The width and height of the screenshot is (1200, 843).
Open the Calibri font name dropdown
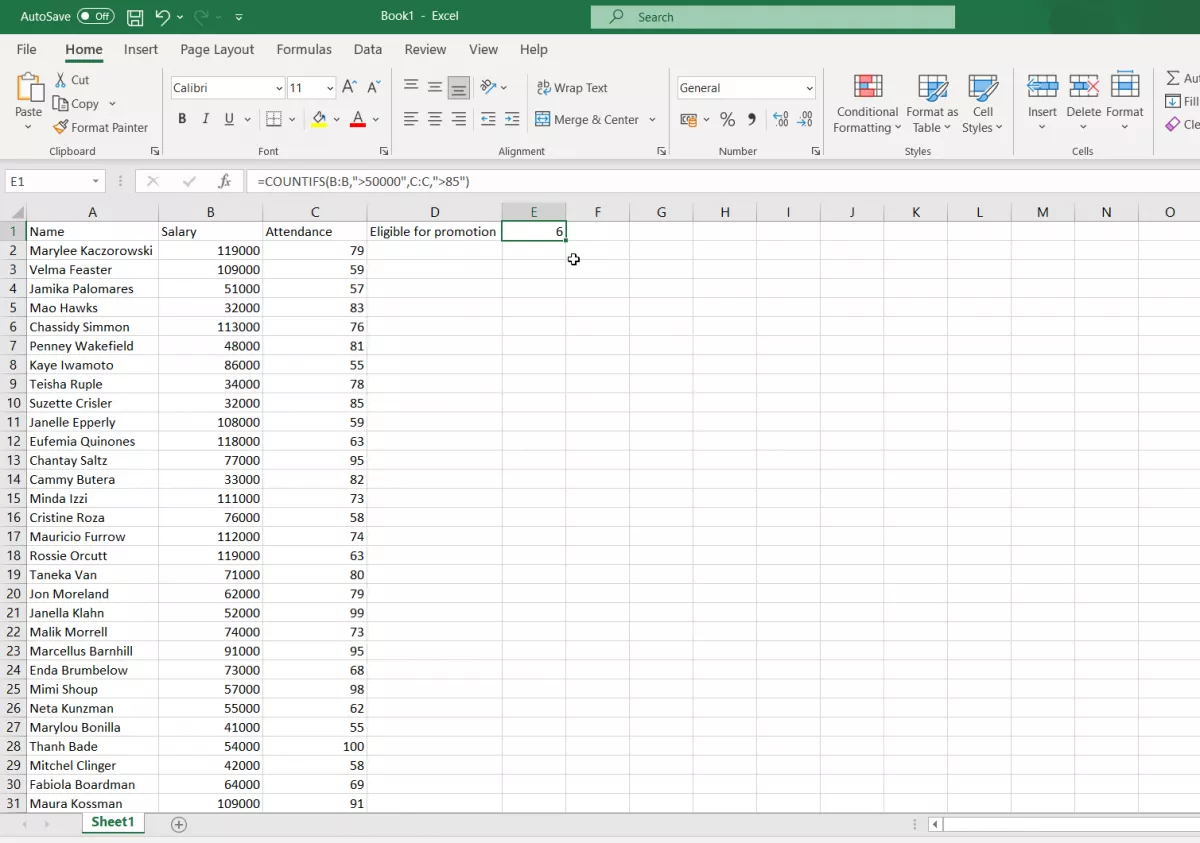click(x=279, y=88)
